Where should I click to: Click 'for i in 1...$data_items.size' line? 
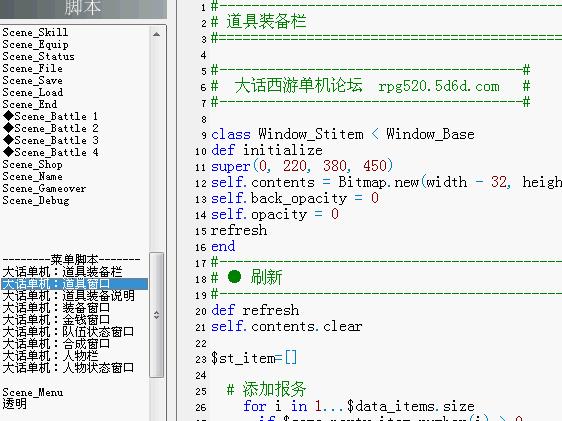(359, 406)
